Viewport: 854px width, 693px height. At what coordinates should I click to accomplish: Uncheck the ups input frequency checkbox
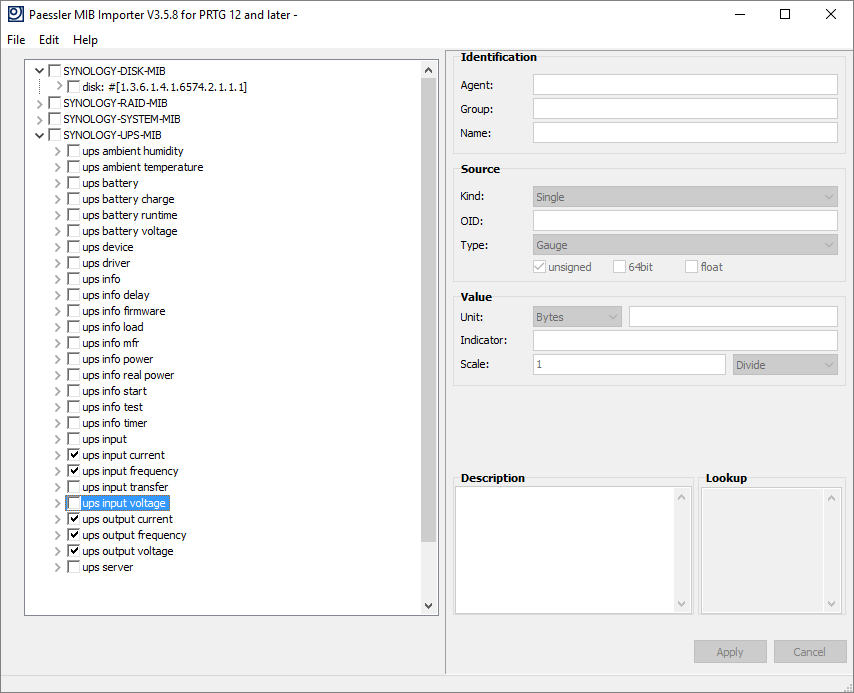pyautogui.click(x=74, y=471)
